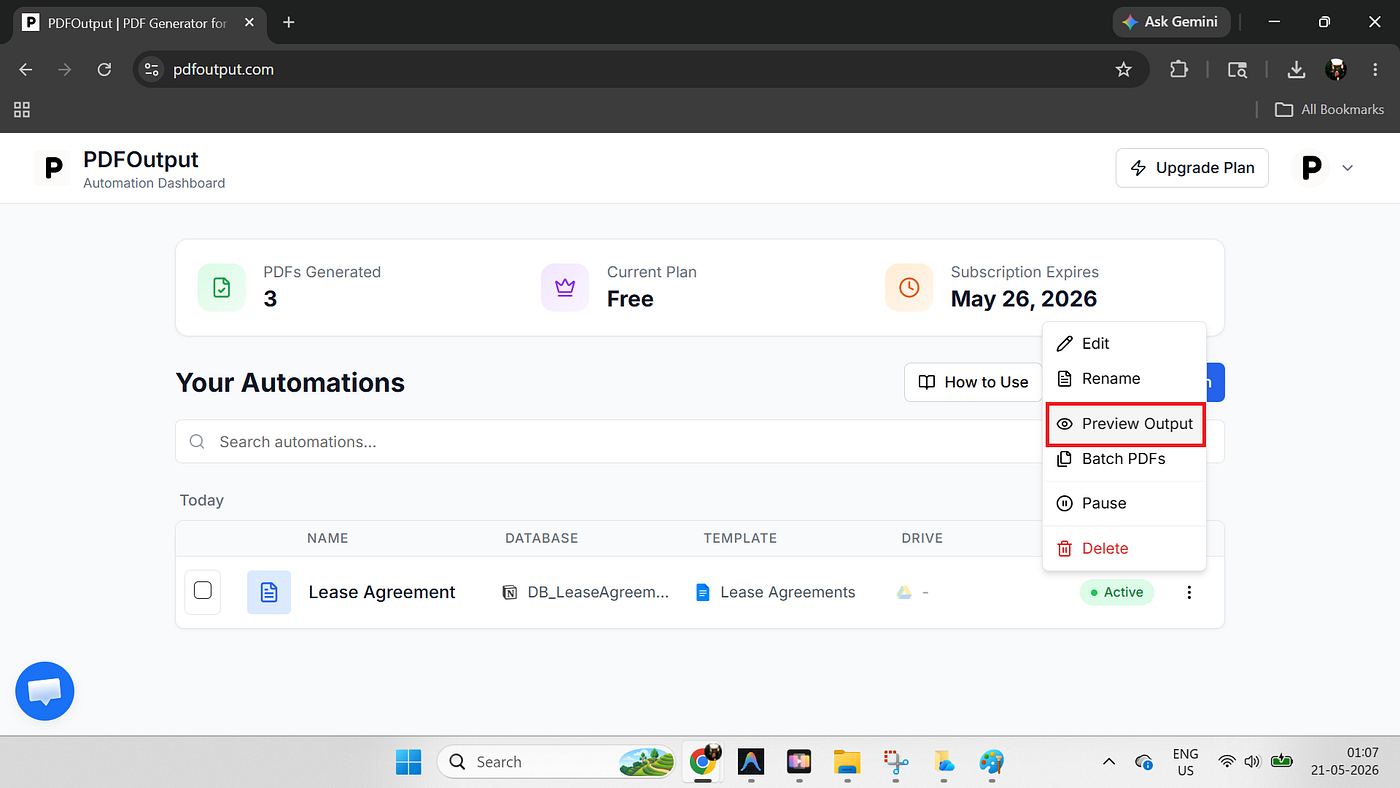Expand the account dropdown chevron beside avatar
Screen dimensions: 1400x788
point(1347,168)
